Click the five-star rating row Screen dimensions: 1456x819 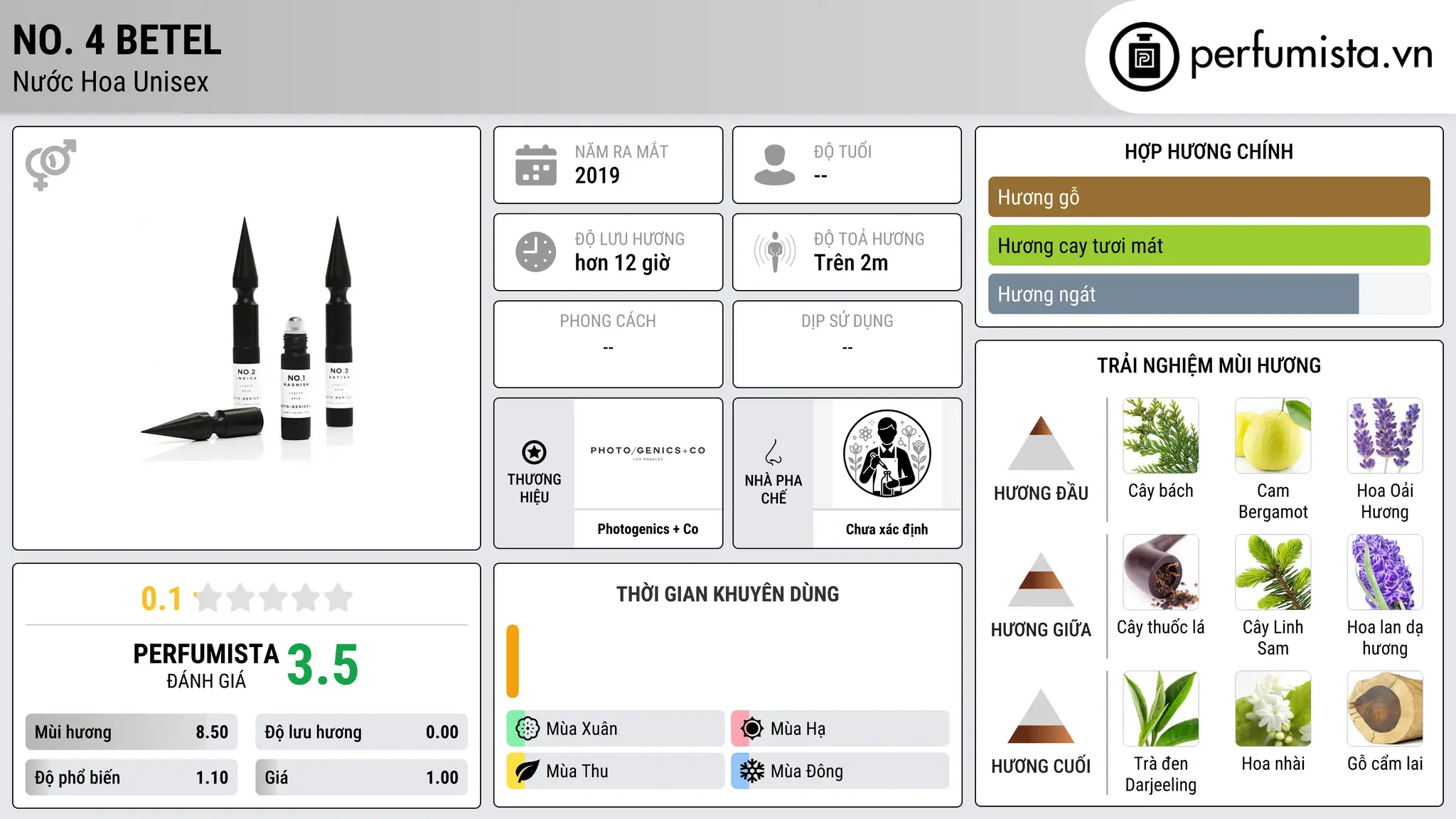pyautogui.click(x=274, y=598)
